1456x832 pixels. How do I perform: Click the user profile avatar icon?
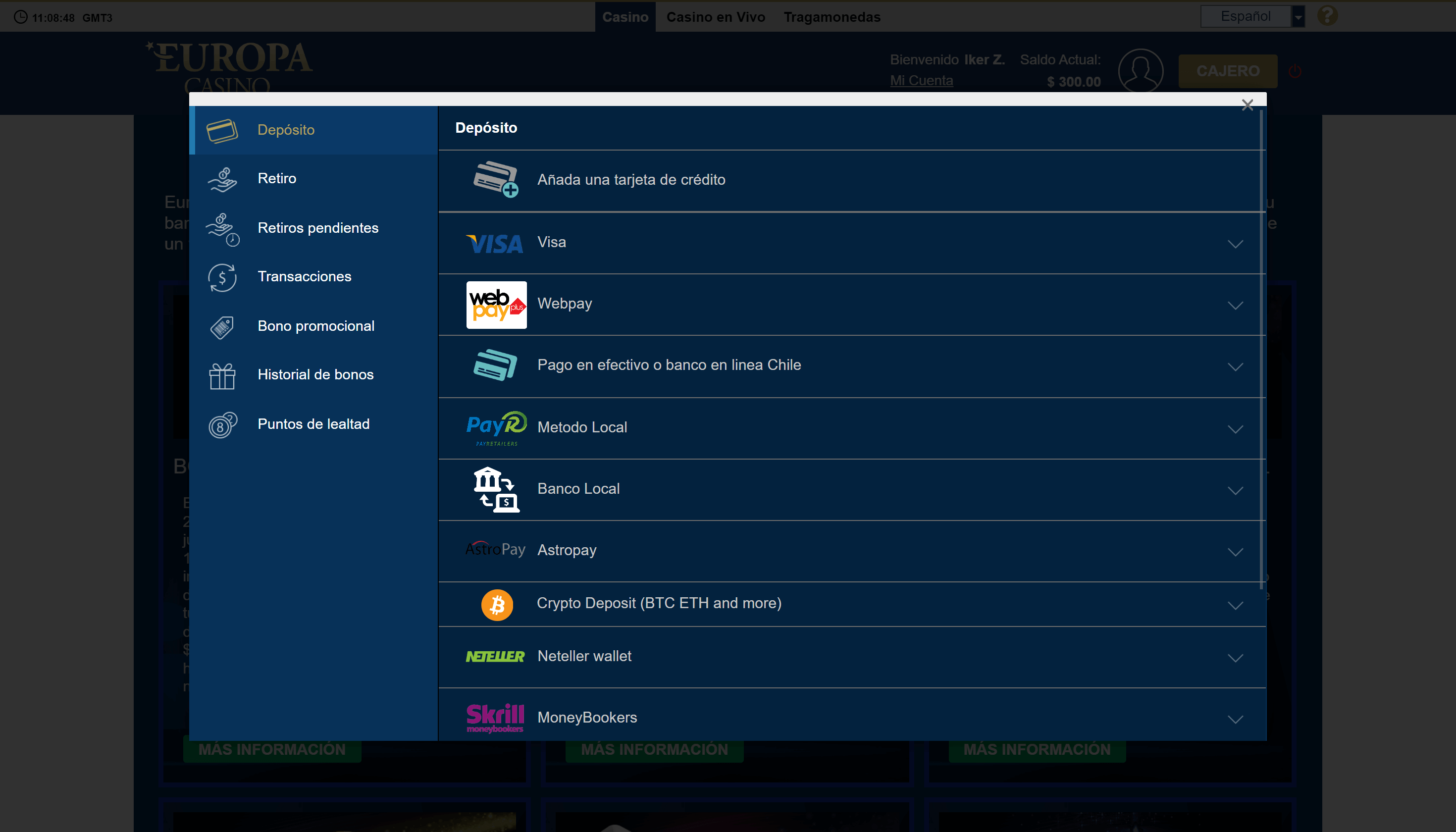(x=1140, y=70)
